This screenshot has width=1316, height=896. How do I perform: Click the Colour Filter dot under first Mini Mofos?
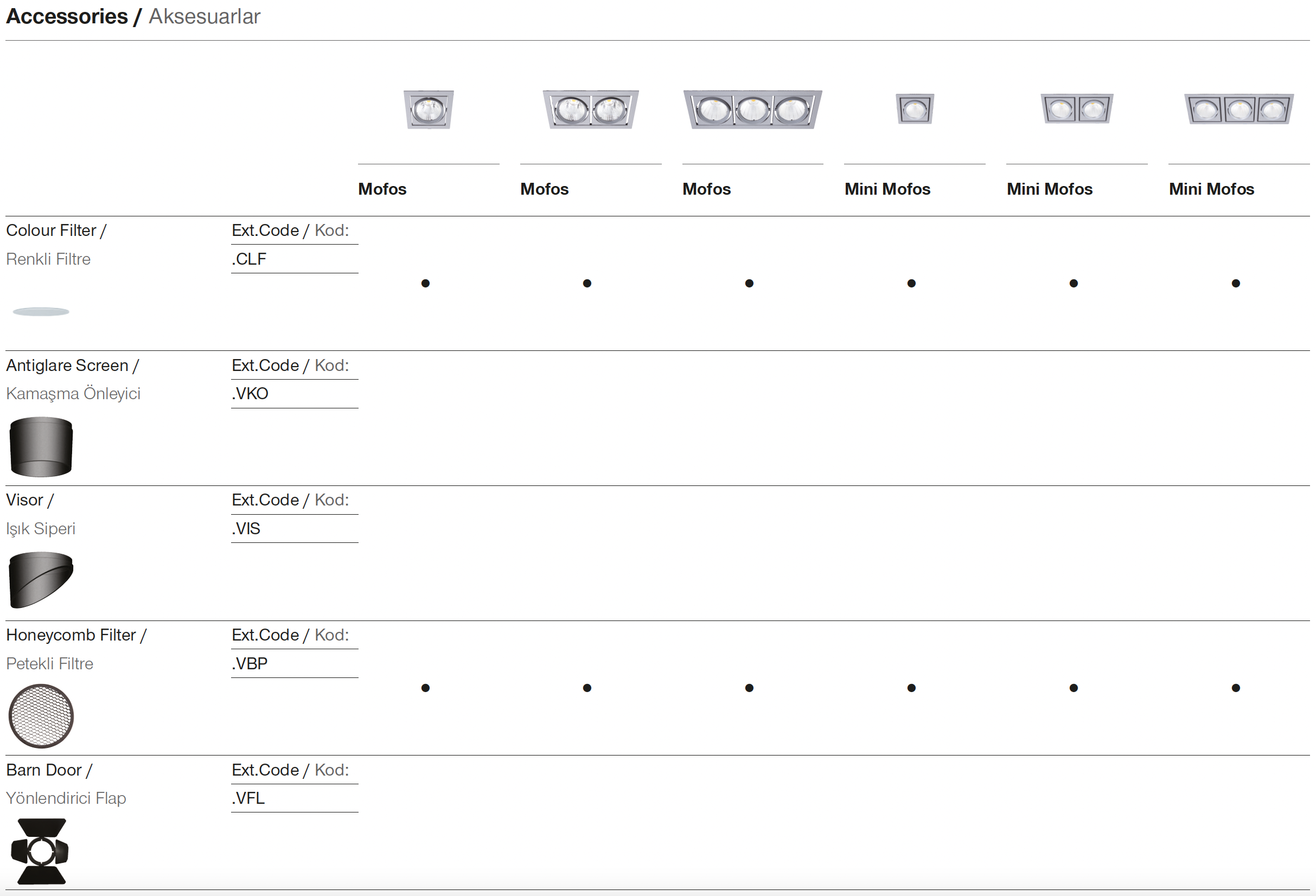911,284
